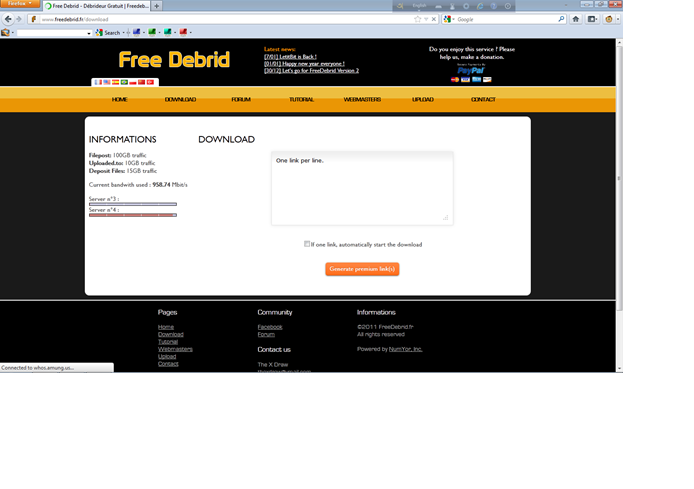Open Happy new year everyone news link

(304, 64)
